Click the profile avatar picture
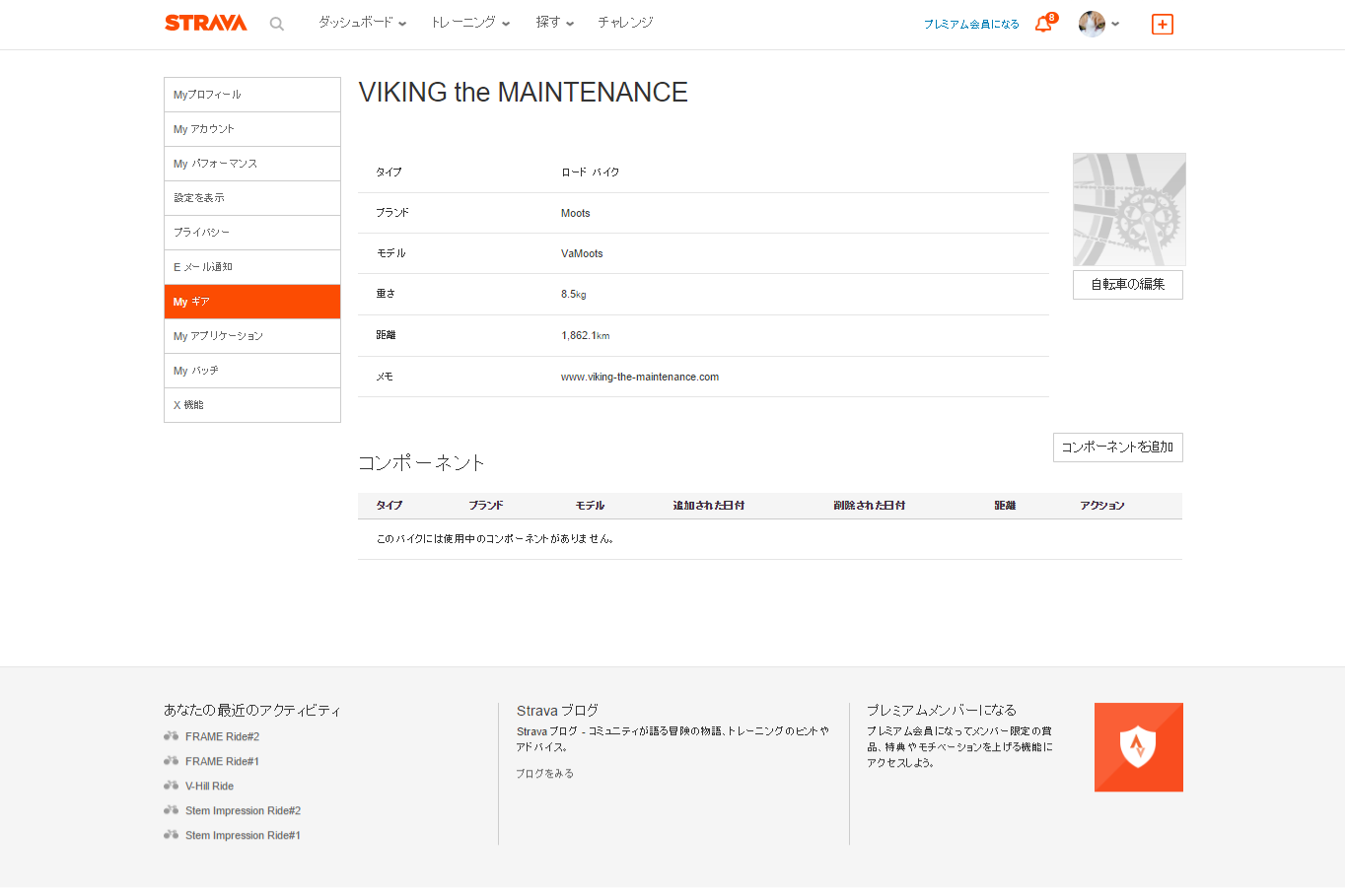The image size is (1345, 896). point(1092,24)
